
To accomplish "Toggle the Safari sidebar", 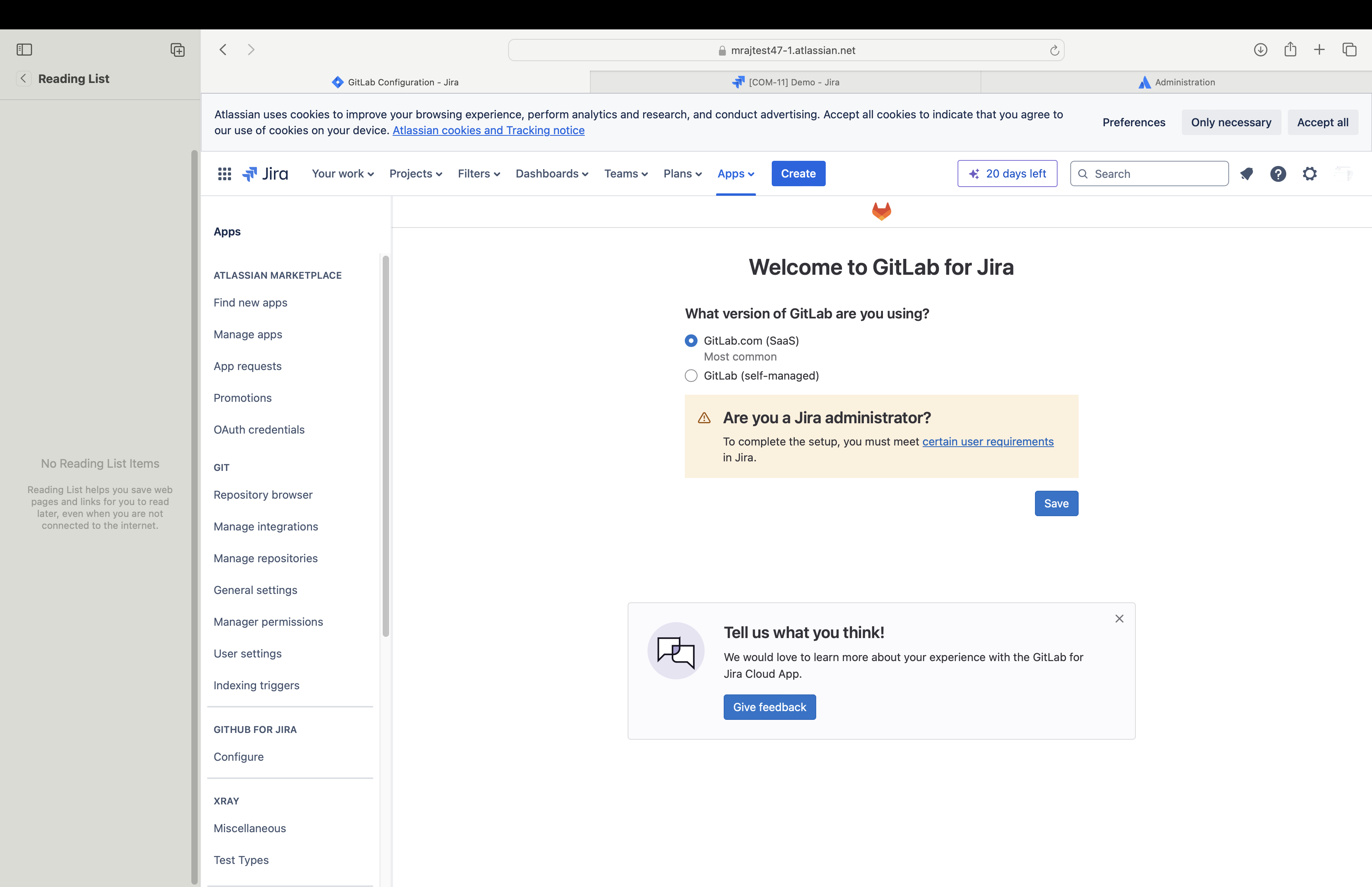I will pos(24,50).
